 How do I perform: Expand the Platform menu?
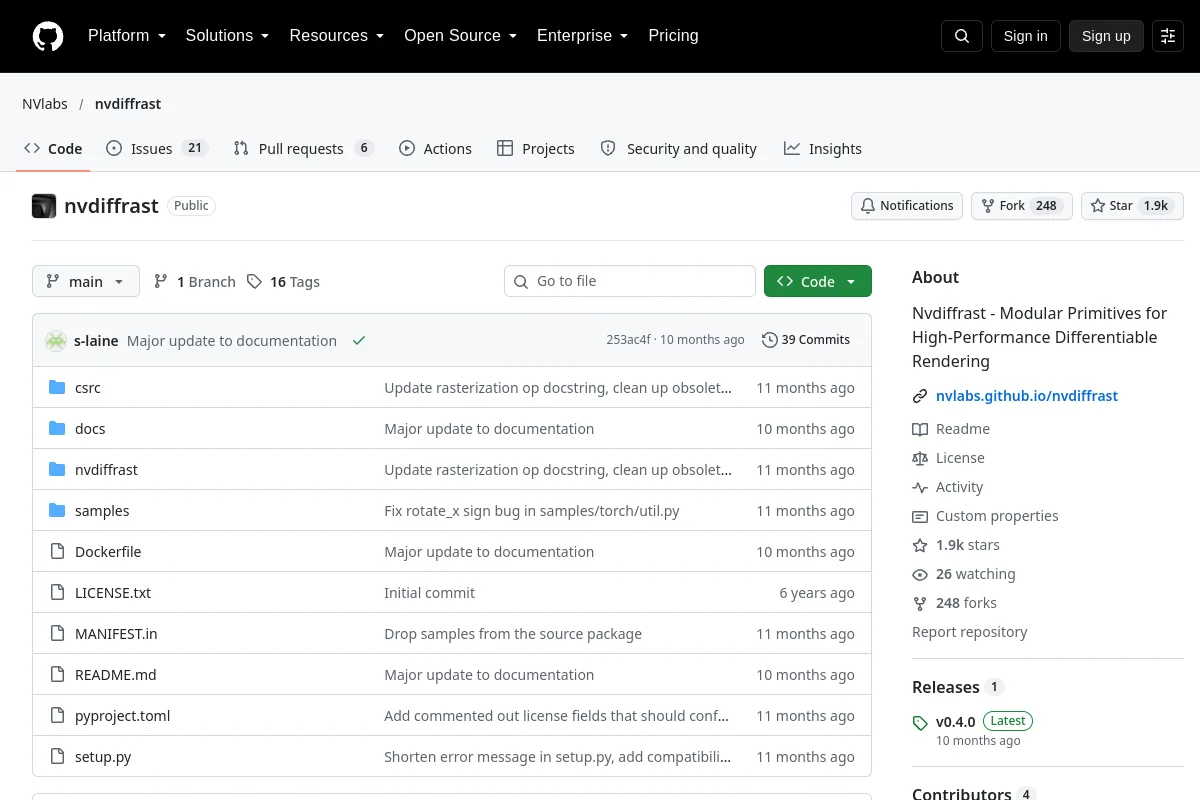click(x=127, y=36)
